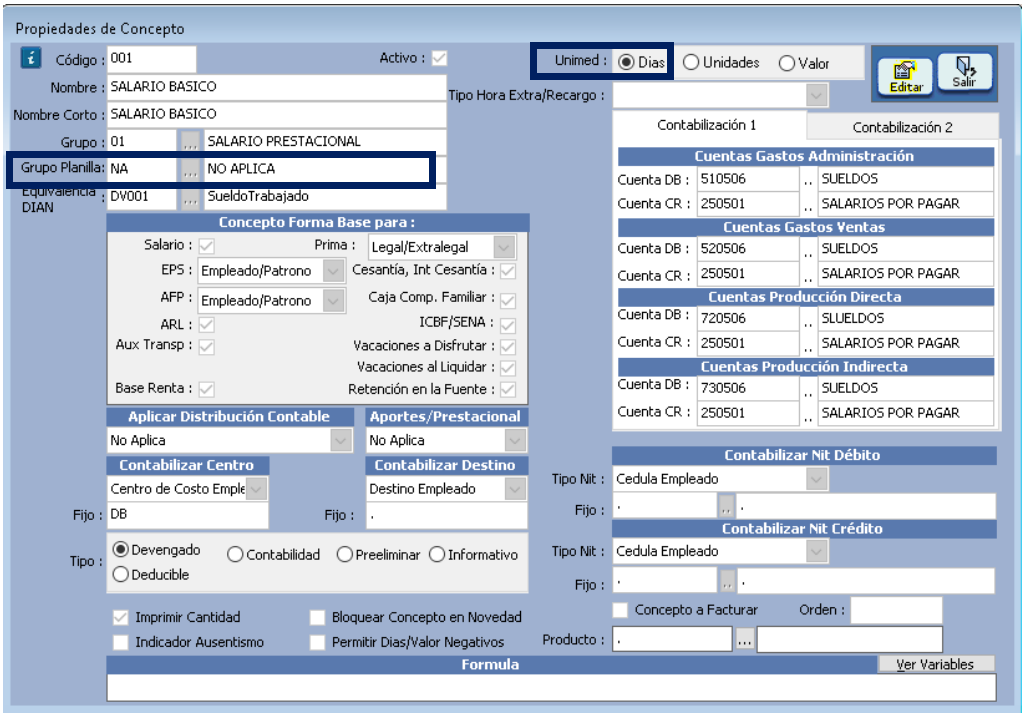The image size is (1024, 717).
Task: Toggle Vacaciones a Disfrutar checkbox
Action: click(x=508, y=346)
